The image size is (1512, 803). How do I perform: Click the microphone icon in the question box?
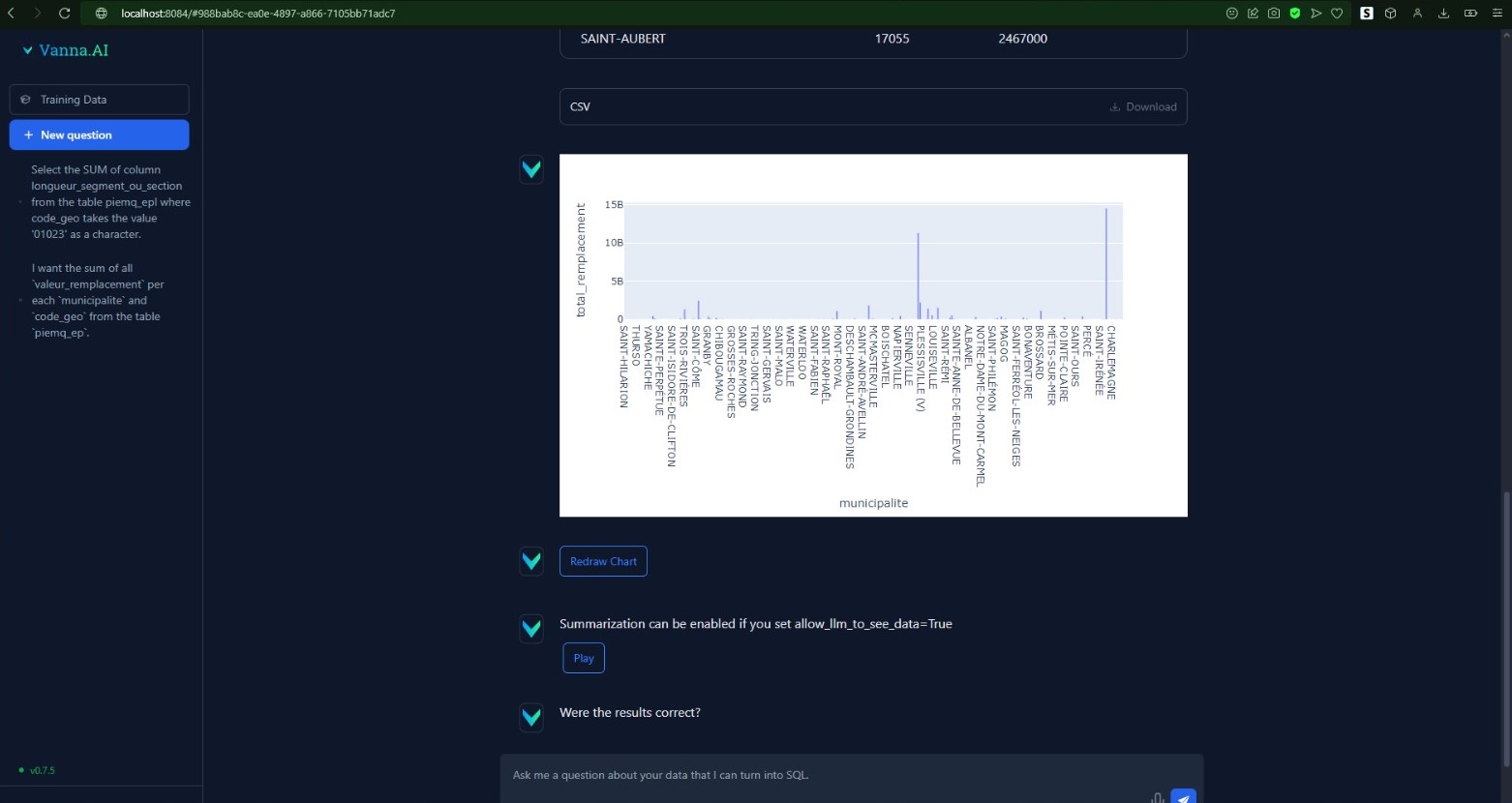[x=1157, y=797]
